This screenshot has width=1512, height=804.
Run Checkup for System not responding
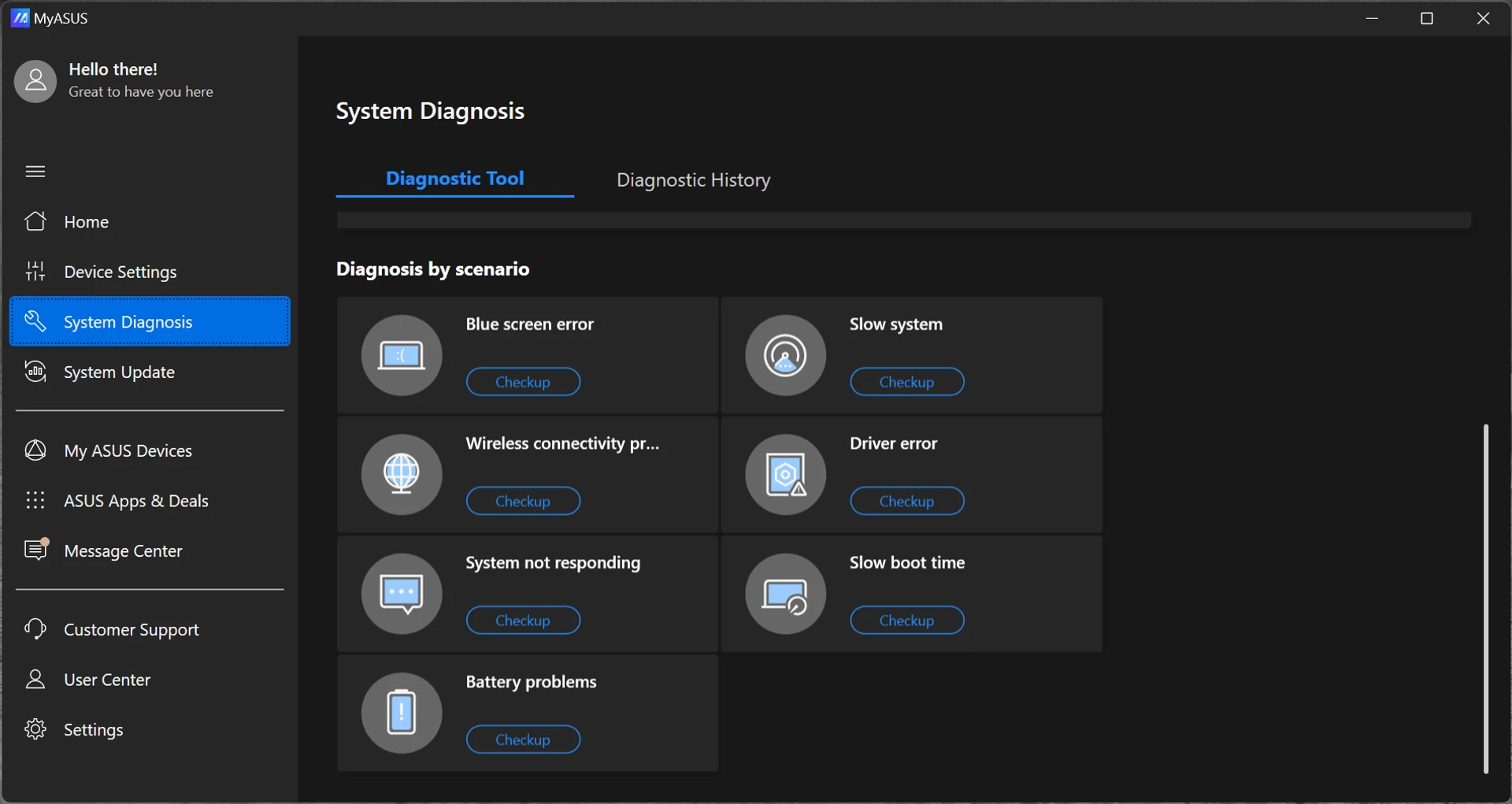523,621
